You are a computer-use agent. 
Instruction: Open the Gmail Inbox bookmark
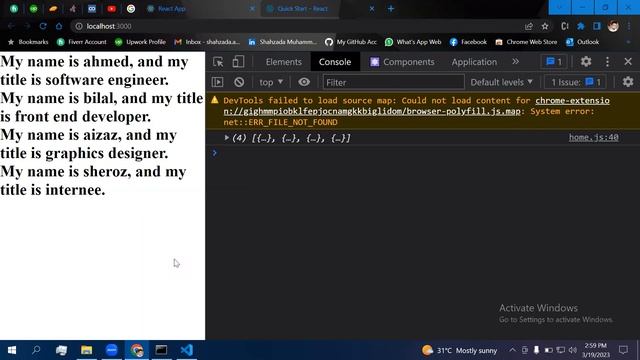point(207,42)
